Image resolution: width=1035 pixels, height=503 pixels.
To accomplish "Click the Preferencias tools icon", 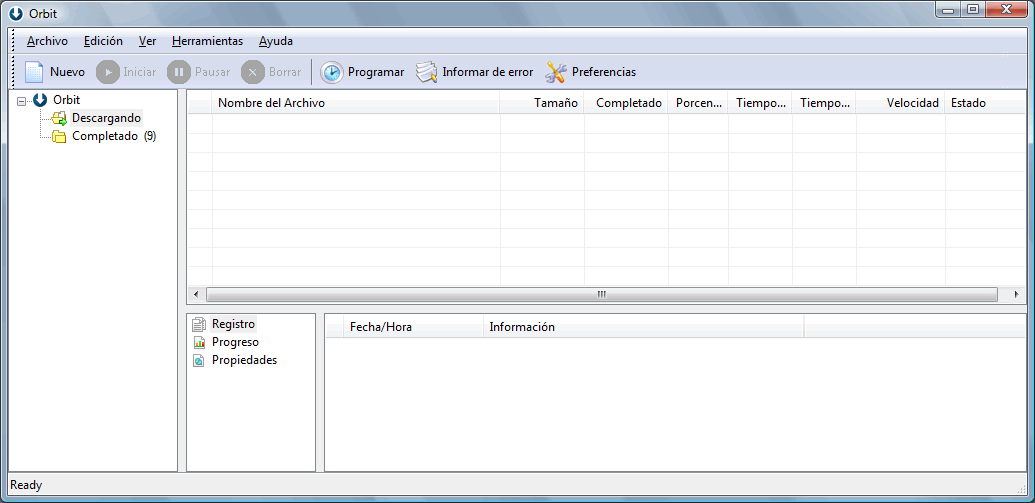I will pyautogui.click(x=556, y=72).
